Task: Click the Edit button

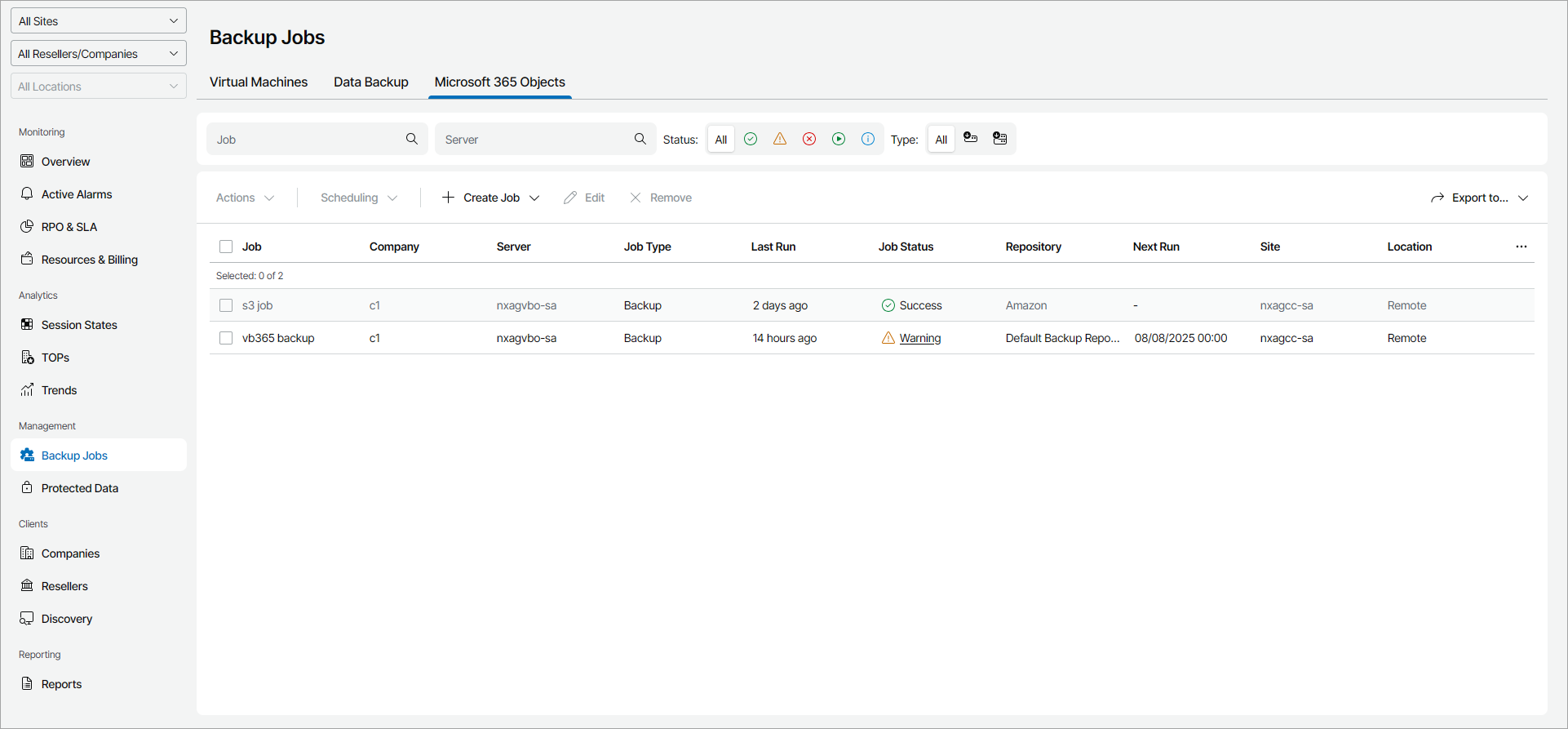Action: point(584,198)
